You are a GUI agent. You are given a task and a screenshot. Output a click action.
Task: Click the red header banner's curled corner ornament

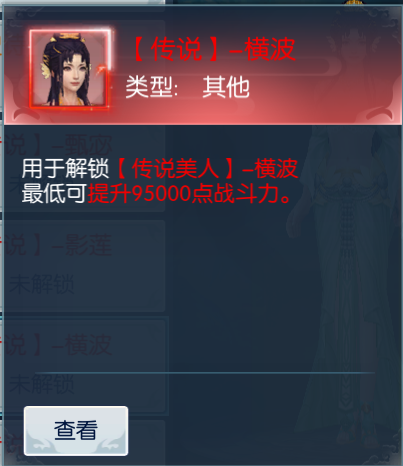tap(383, 112)
